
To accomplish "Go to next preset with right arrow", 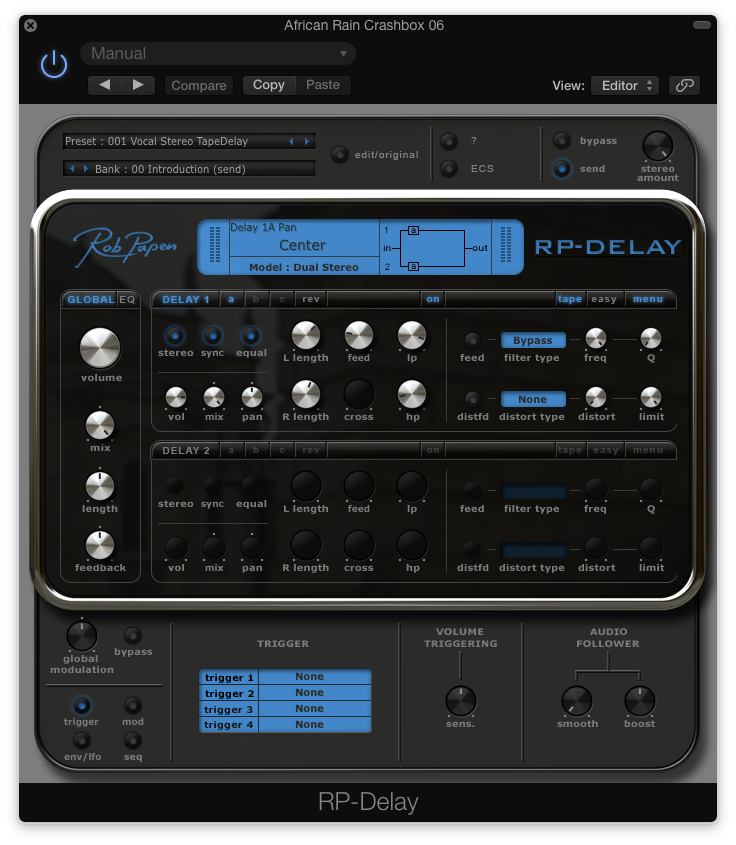I will tap(138, 85).
